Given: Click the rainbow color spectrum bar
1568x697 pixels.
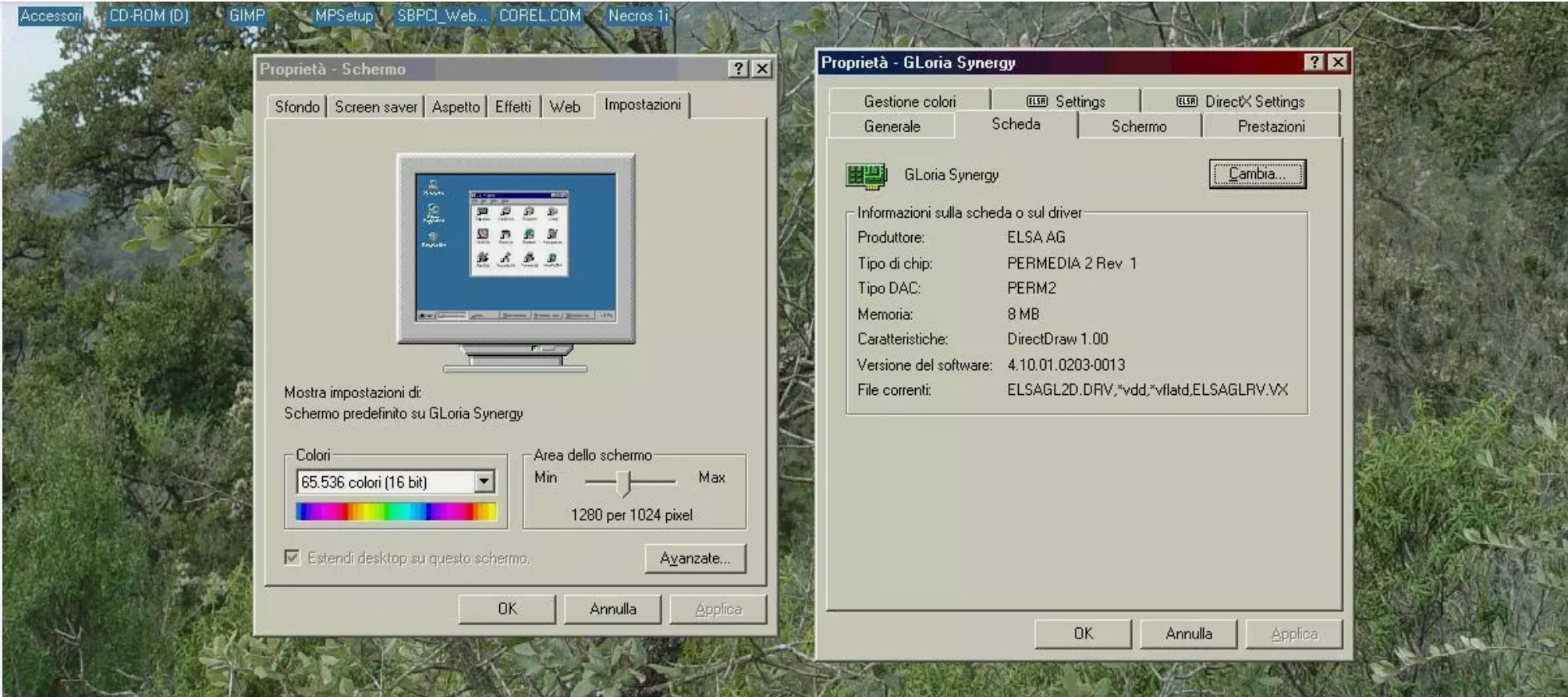Looking at the screenshot, I should click(396, 511).
